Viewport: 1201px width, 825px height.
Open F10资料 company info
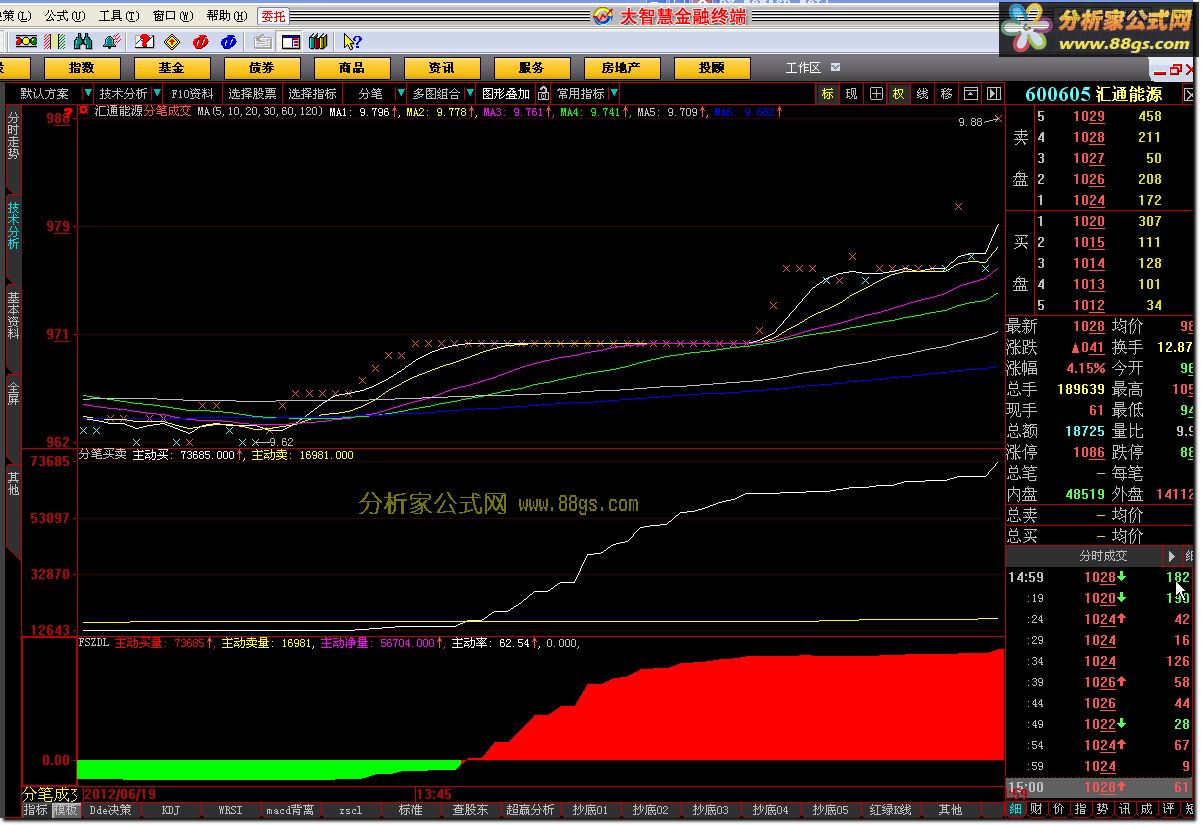pos(192,93)
